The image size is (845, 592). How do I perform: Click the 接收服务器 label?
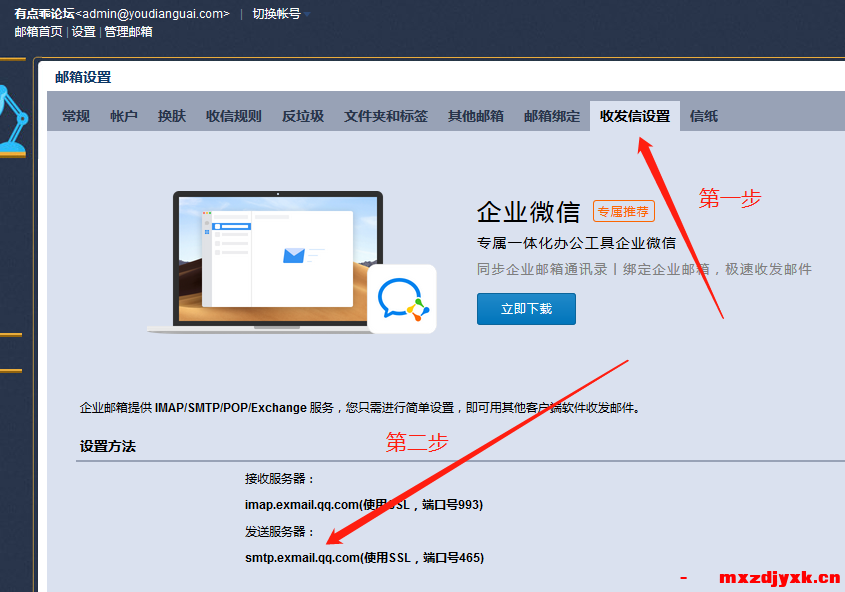pyautogui.click(x=280, y=478)
